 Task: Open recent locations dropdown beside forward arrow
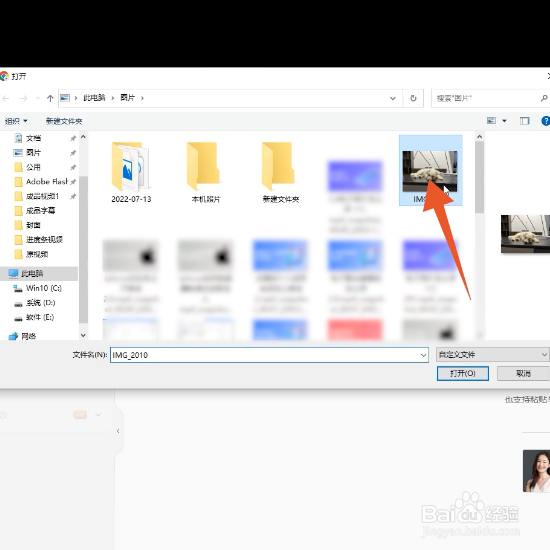click(x=38, y=98)
